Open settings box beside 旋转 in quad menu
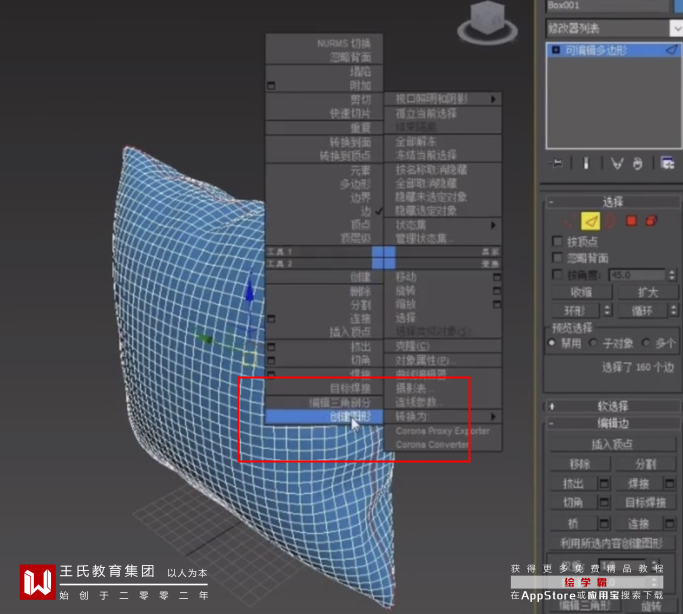Viewport: 683px width, 614px height. (x=497, y=290)
